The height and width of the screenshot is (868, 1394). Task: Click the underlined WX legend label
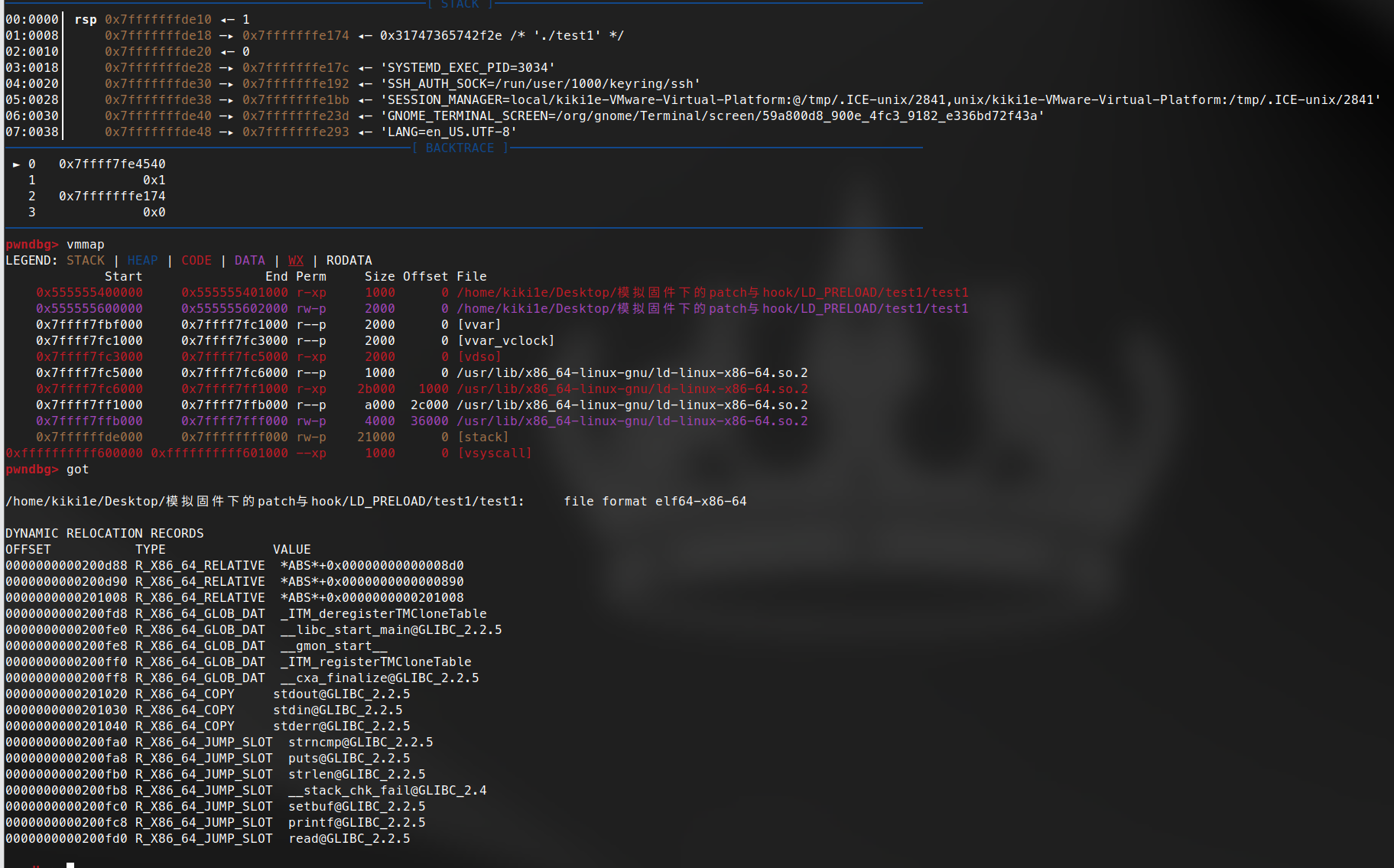(295, 261)
